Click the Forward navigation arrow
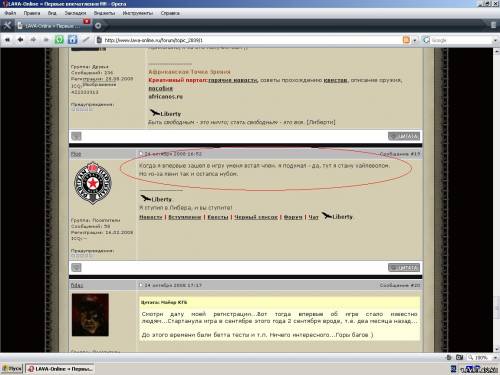500x375 pixels. click(x=33, y=40)
